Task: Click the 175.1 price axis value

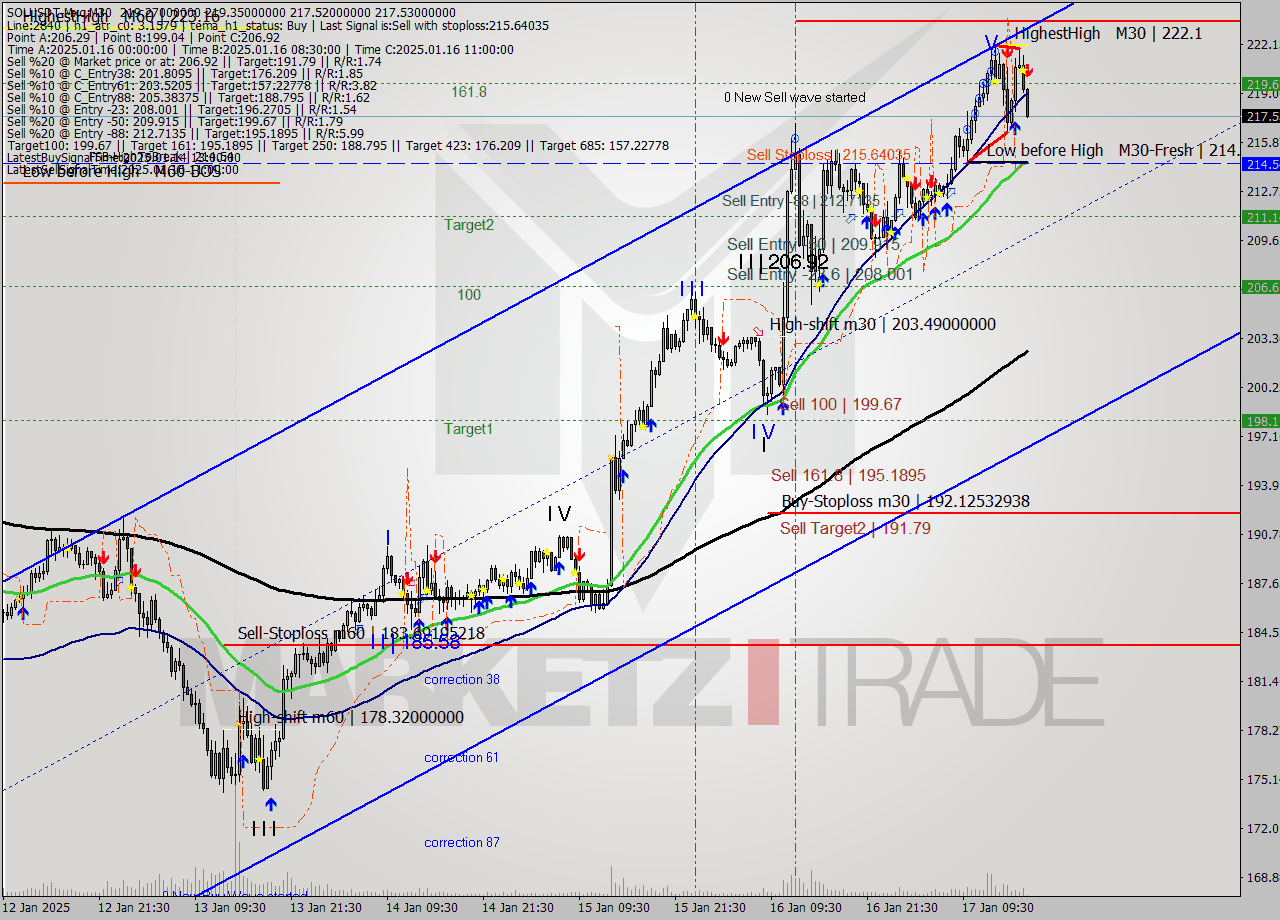Action: click(1261, 779)
